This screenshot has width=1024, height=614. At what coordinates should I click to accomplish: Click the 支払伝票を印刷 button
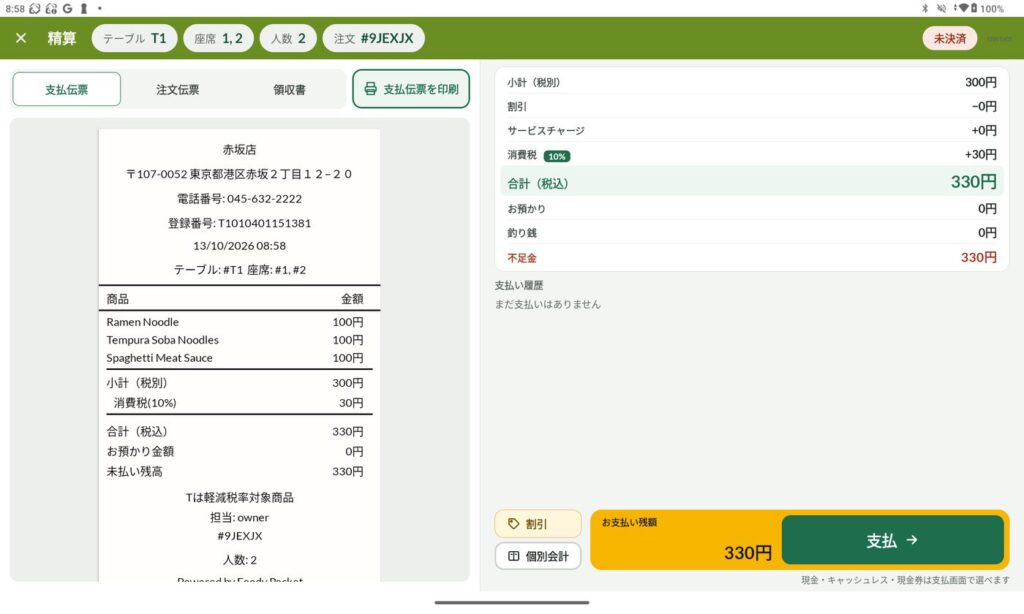[411, 89]
